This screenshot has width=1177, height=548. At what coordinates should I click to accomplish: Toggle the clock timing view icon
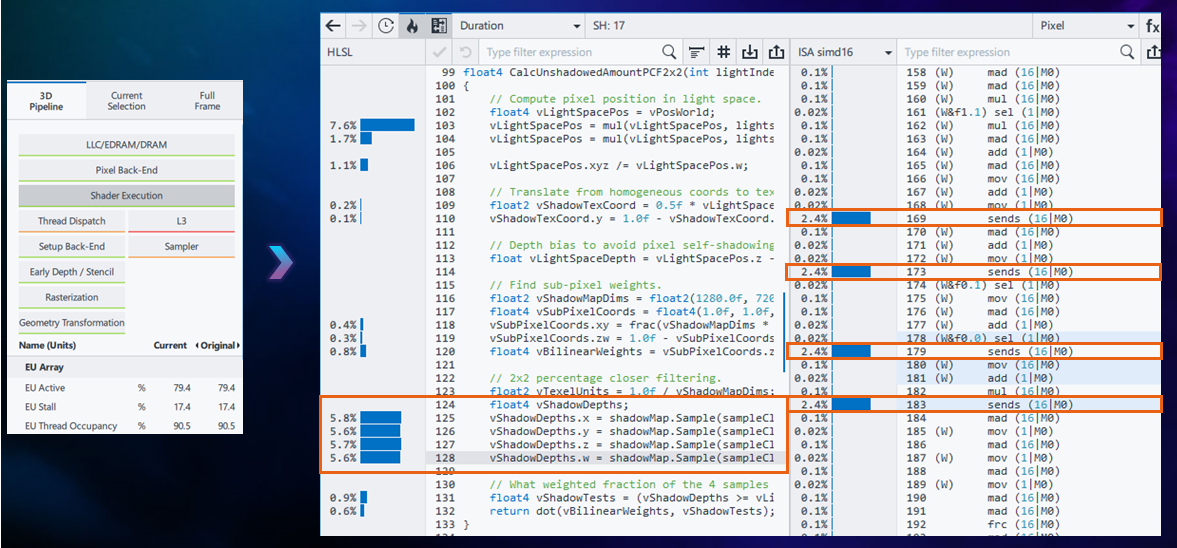[386, 26]
